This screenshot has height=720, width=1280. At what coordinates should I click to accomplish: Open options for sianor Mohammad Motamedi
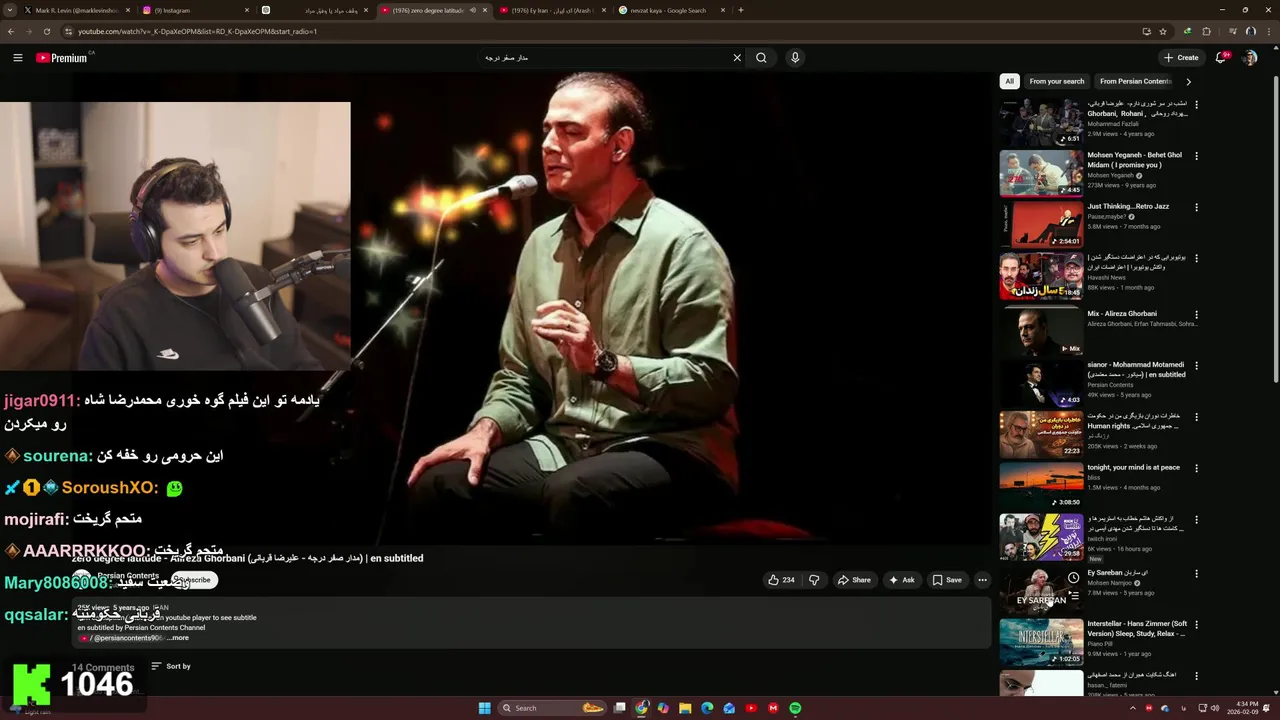1196,366
